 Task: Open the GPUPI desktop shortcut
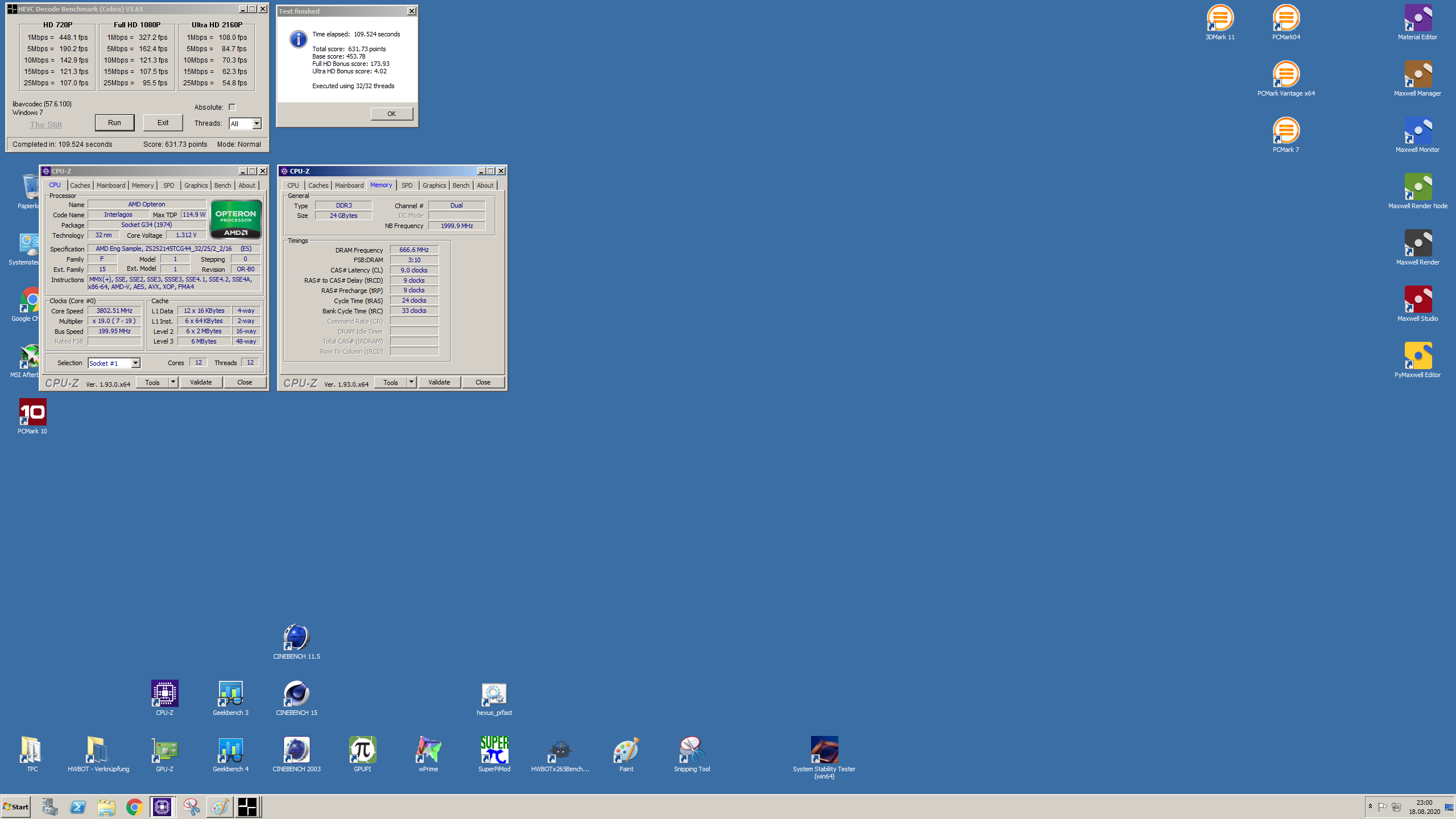pyautogui.click(x=362, y=754)
